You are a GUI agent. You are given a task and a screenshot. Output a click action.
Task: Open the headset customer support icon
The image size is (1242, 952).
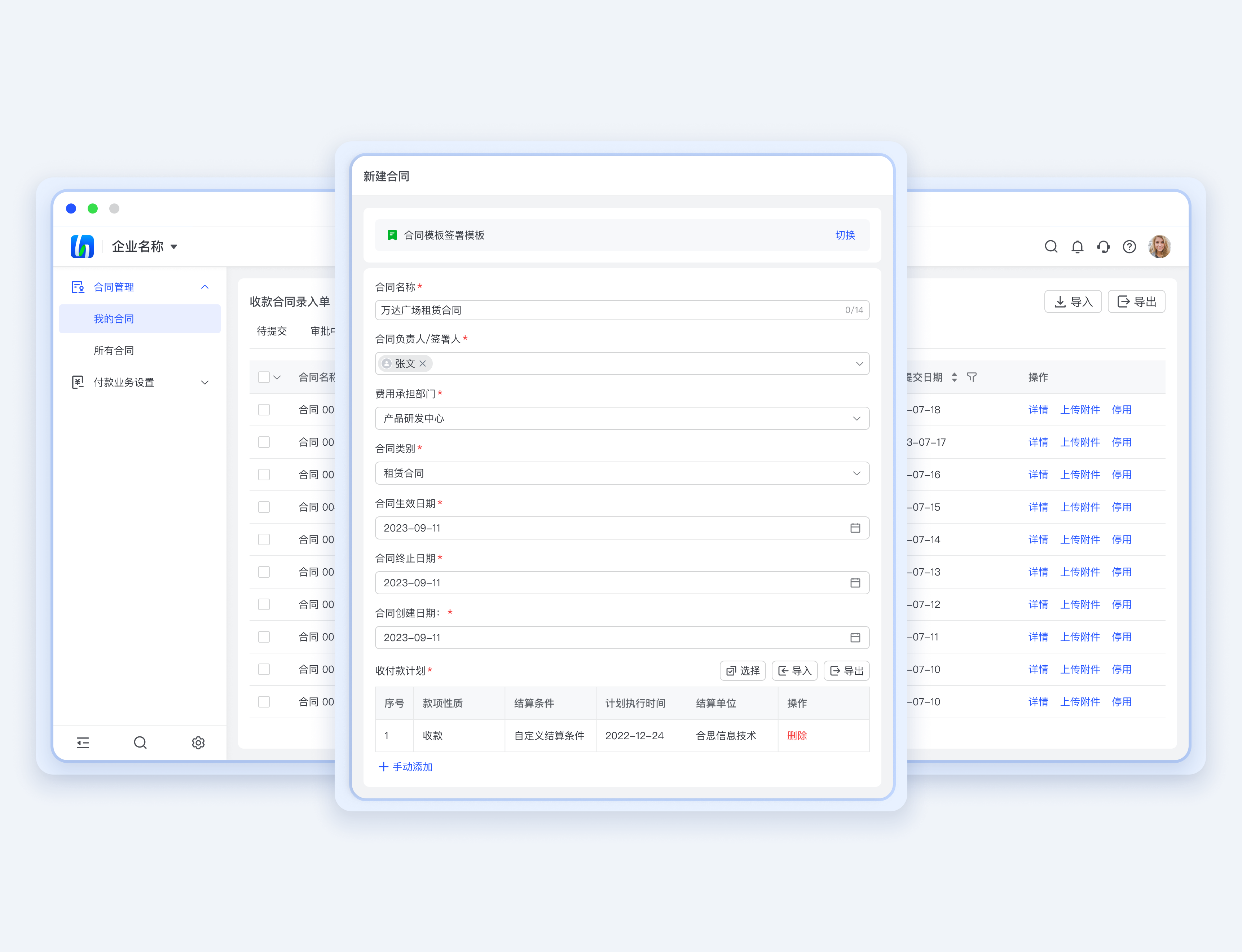[1103, 247]
